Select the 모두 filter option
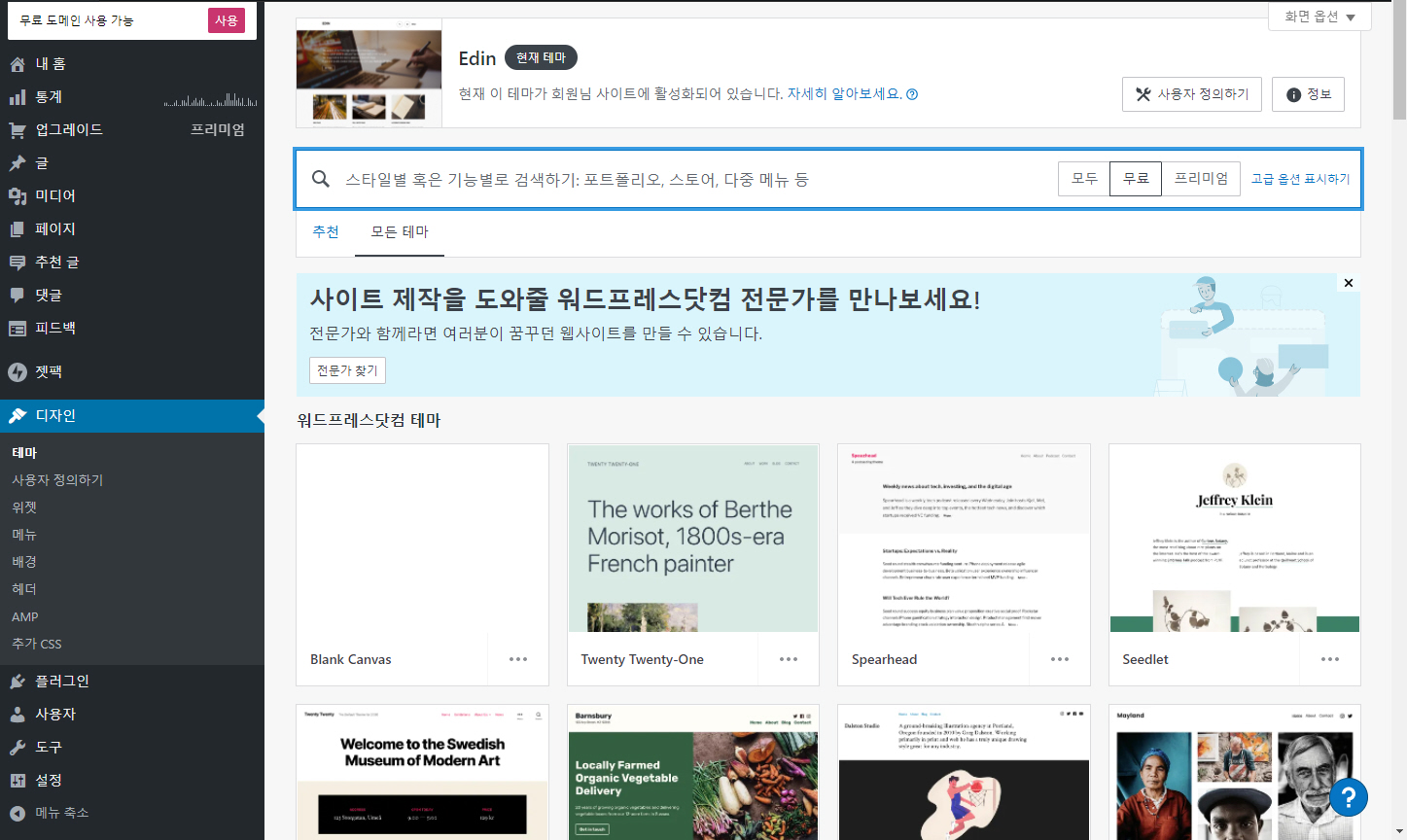1407x840 pixels. point(1084,179)
